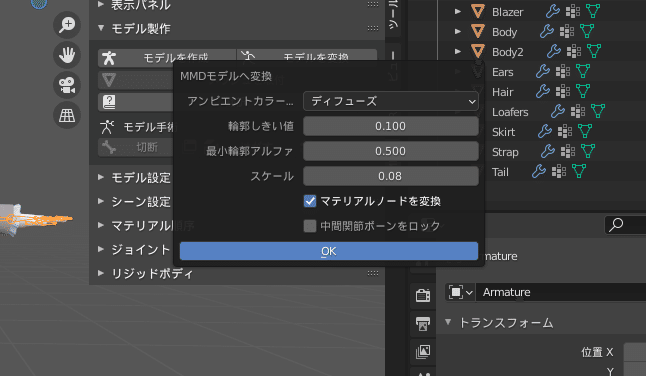The height and width of the screenshot is (376, 646).
Task: Expand the Body outliner item
Action: pos(458,31)
